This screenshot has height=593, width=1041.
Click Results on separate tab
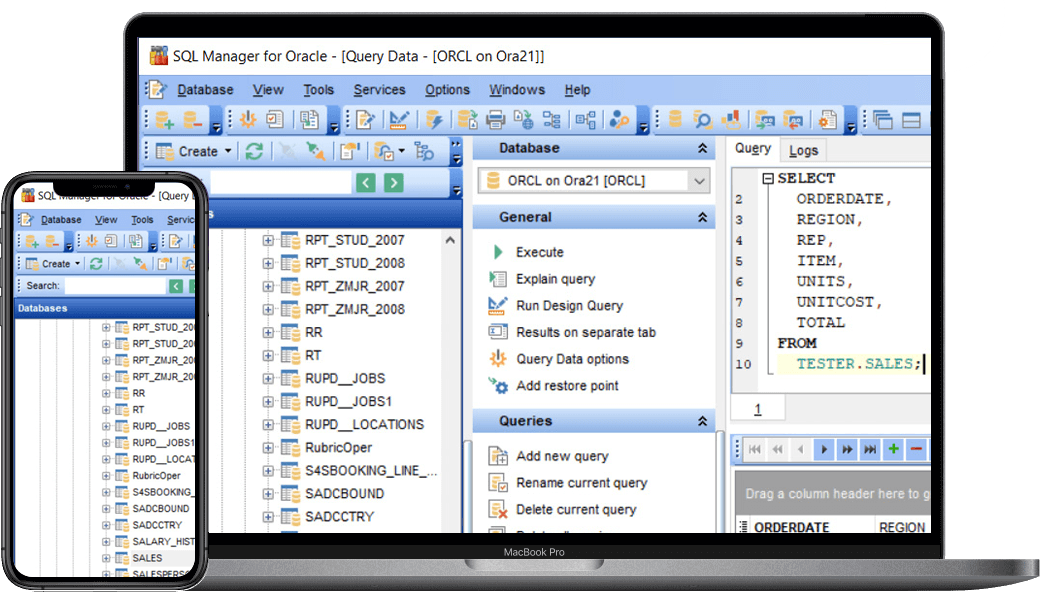[586, 332]
